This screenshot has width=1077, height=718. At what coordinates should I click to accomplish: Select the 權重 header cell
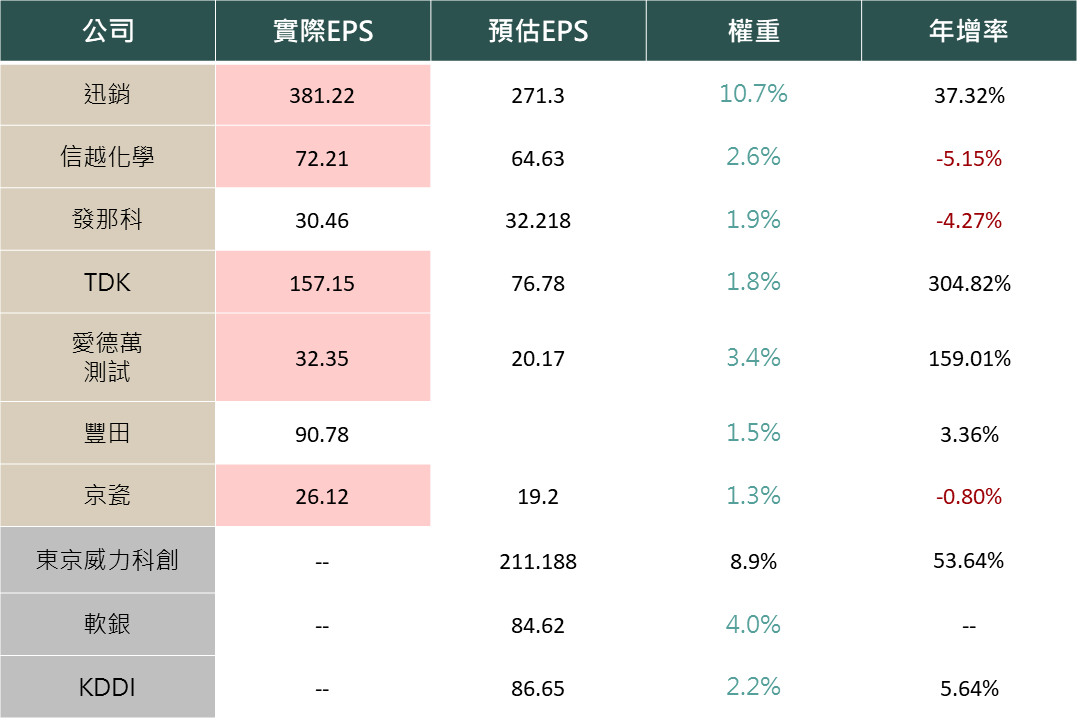[x=753, y=31]
